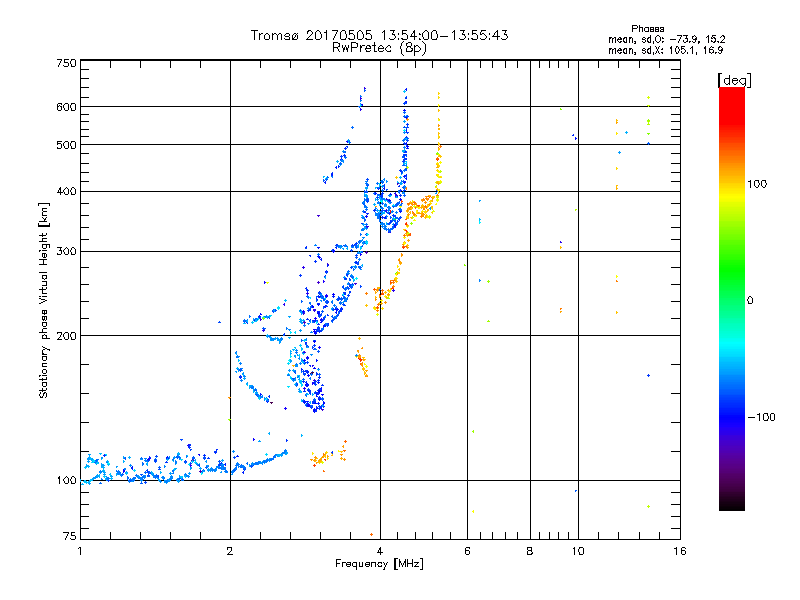
Task: Click the phase colorbar gradient
Action: (732, 298)
